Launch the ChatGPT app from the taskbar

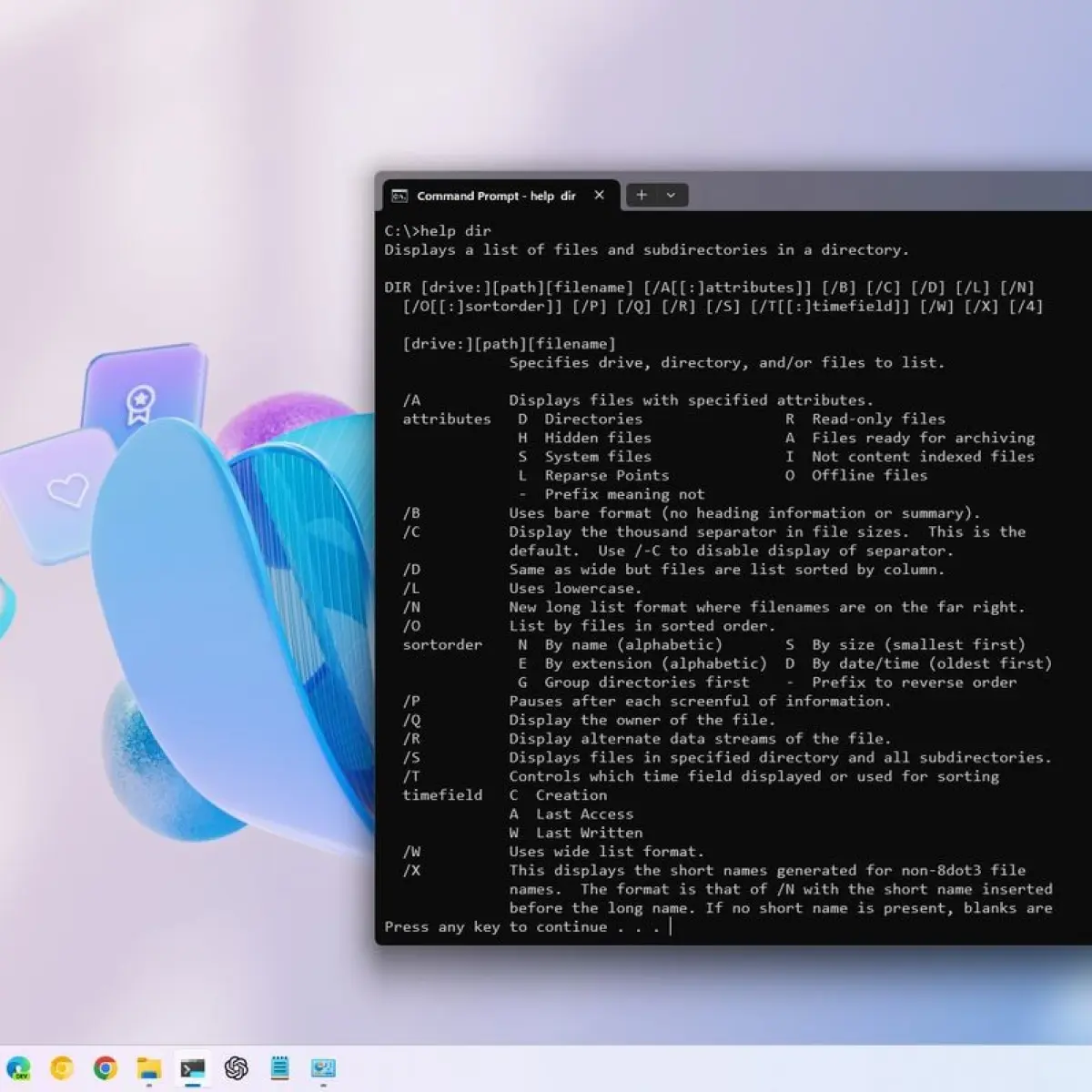click(237, 1067)
